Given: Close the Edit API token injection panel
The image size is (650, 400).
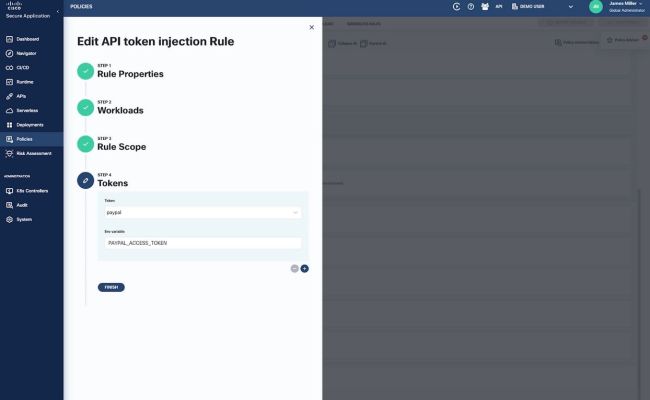Looking at the screenshot, I should click(x=311, y=27).
